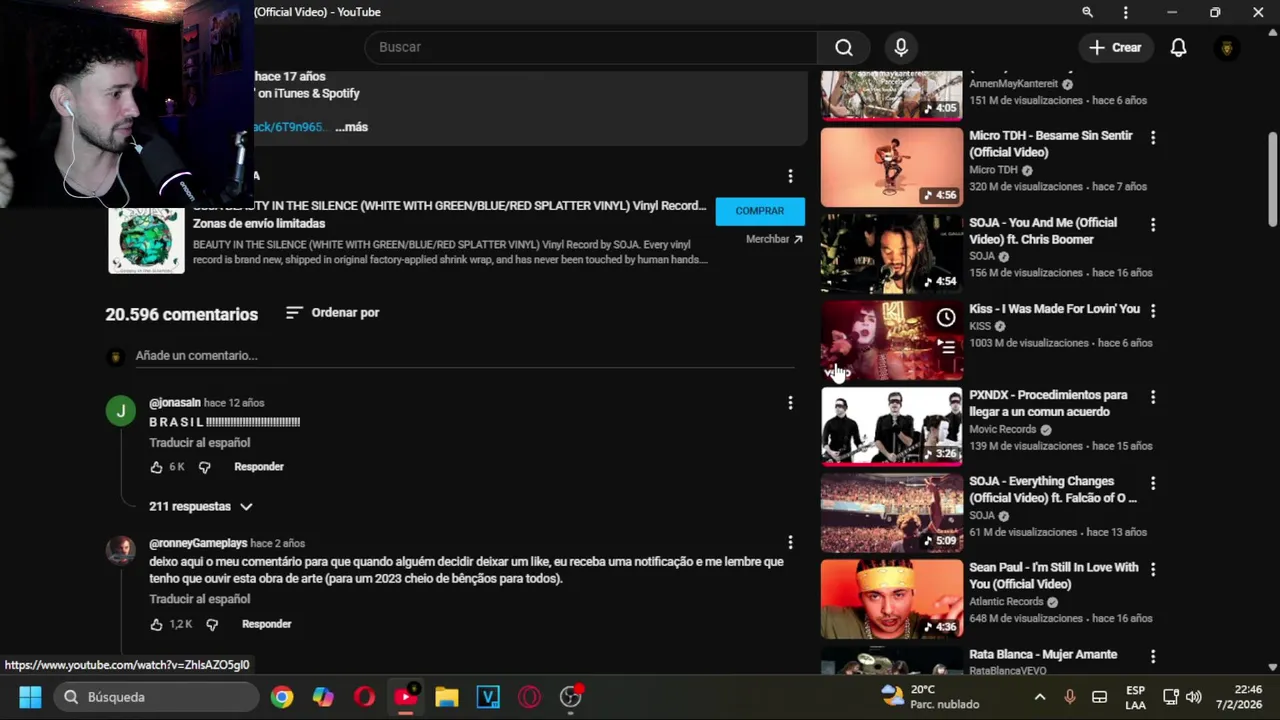
Task: Open options for Rata Blanca video
Action: click(1152, 657)
